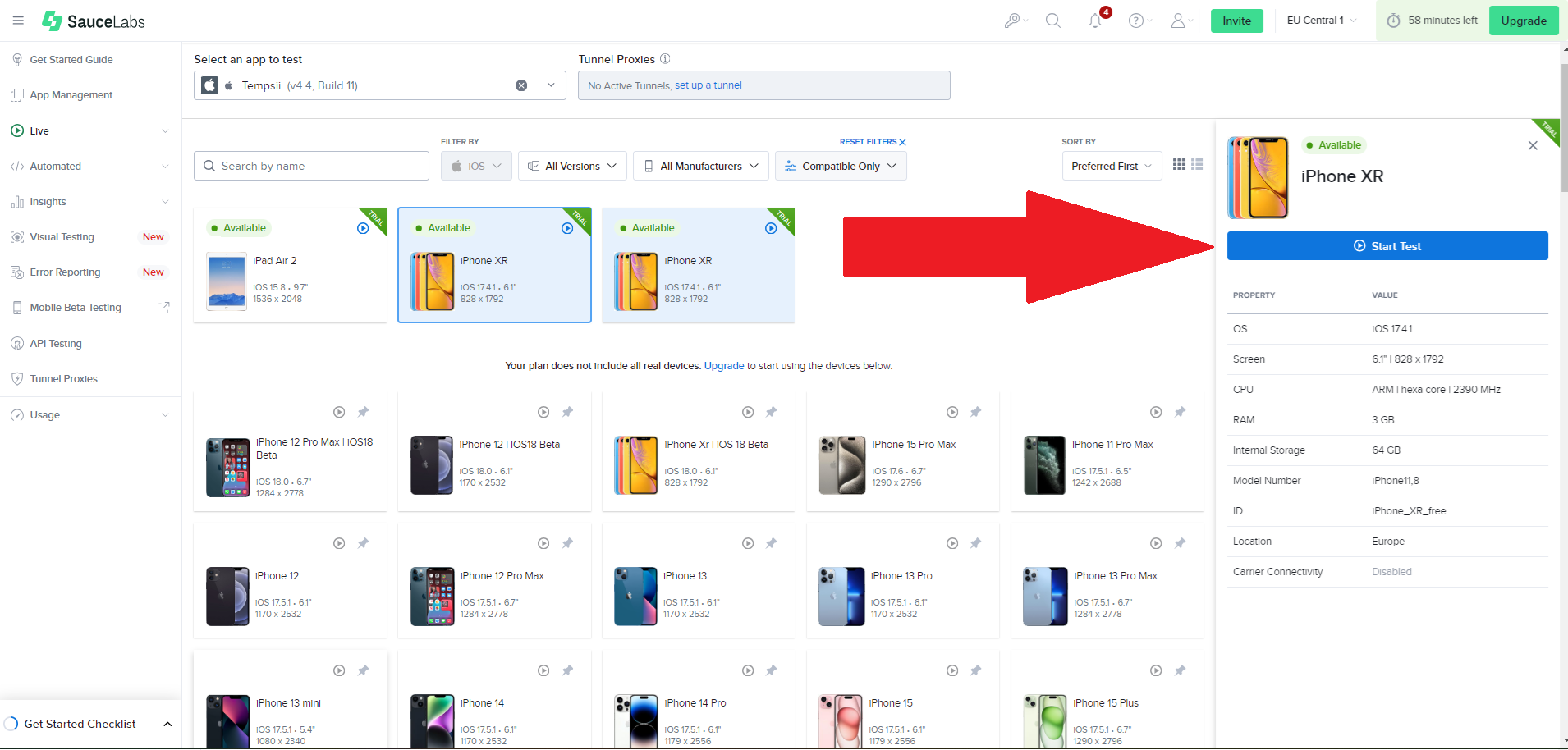Select the iPad Air 2 device card
This screenshot has width=1568, height=750.
pos(290,265)
